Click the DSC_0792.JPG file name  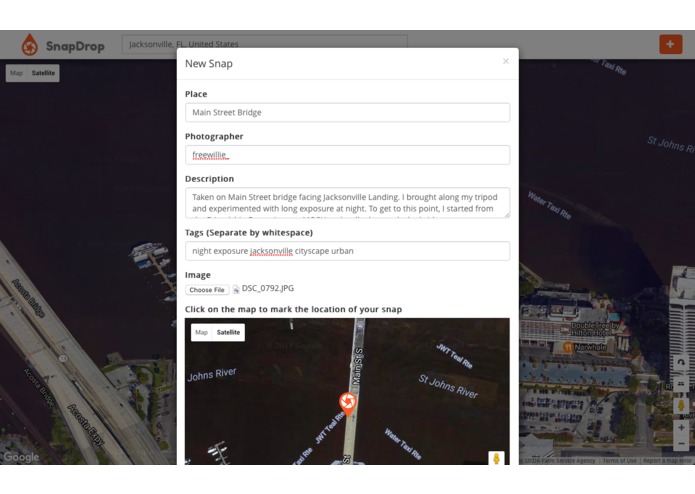pyautogui.click(x=268, y=288)
